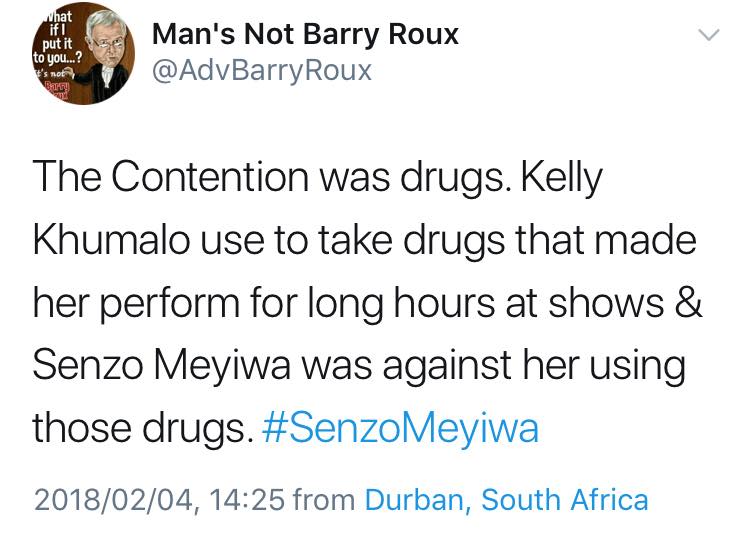Visit the @AdvBarryRoux handle
The height and width of the screenshot is (538, 750).
pyautogui.click(x=262, y=70)
